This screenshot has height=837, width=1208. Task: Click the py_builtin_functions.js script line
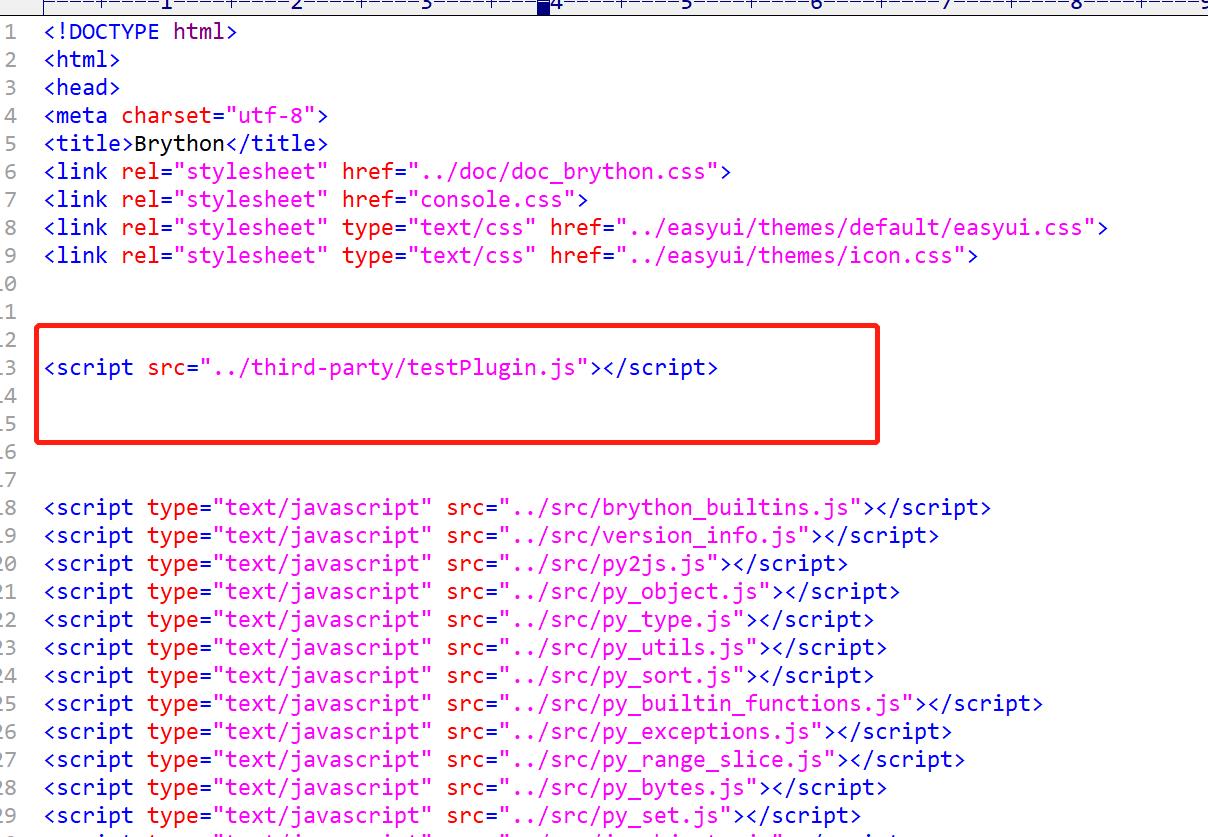tap(544, 704)
